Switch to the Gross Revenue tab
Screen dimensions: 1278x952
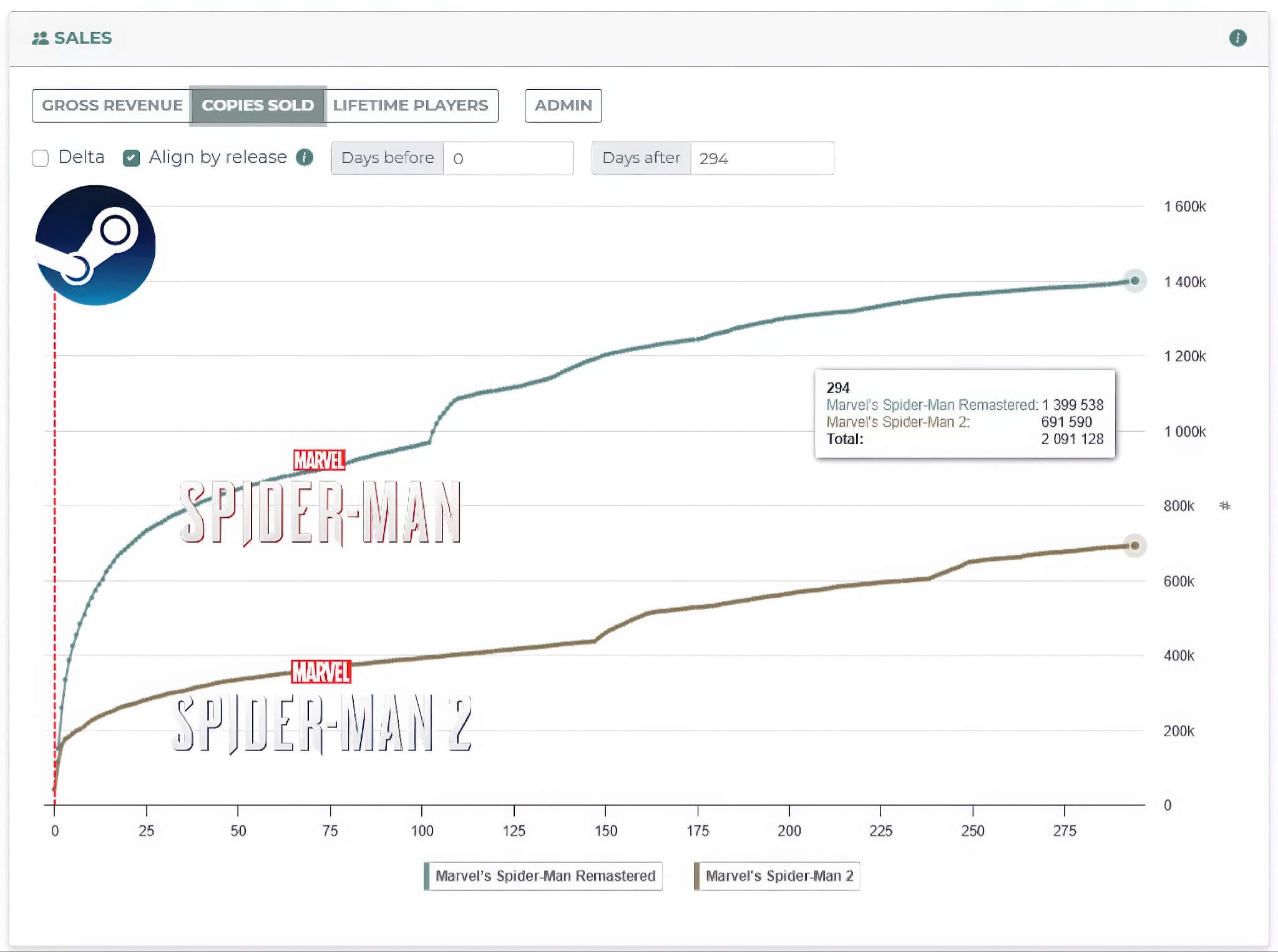point(112,105)
